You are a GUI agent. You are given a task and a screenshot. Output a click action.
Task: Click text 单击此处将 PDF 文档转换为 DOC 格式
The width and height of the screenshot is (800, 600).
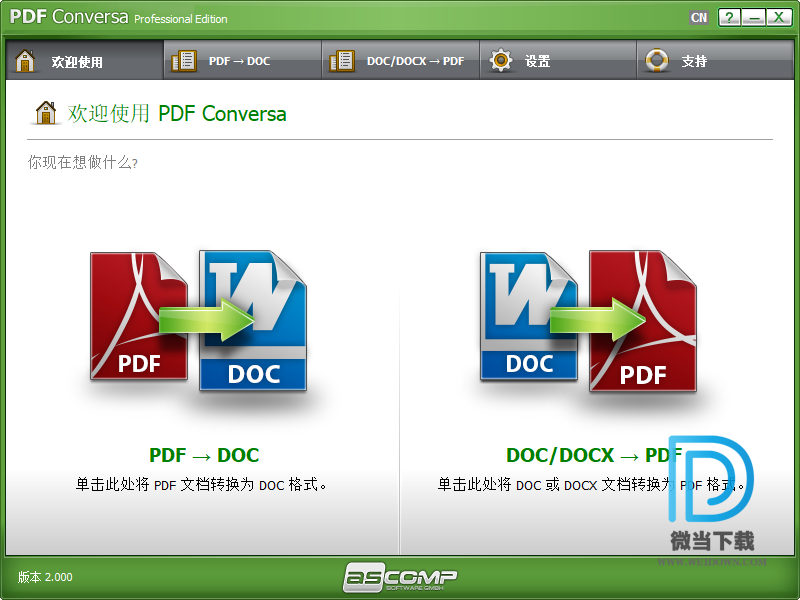(x=201, y=484)
